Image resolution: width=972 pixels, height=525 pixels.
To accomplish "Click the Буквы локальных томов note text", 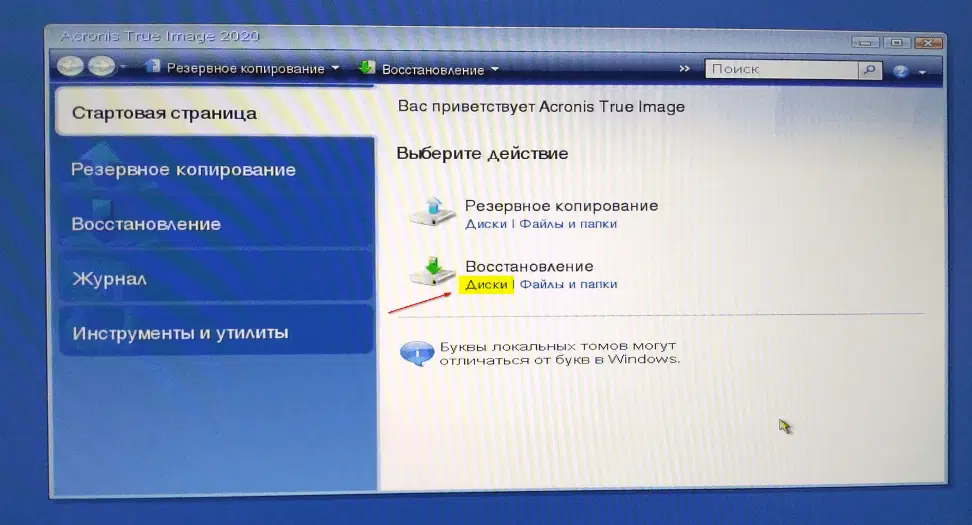I will click(x=559, y=353).
